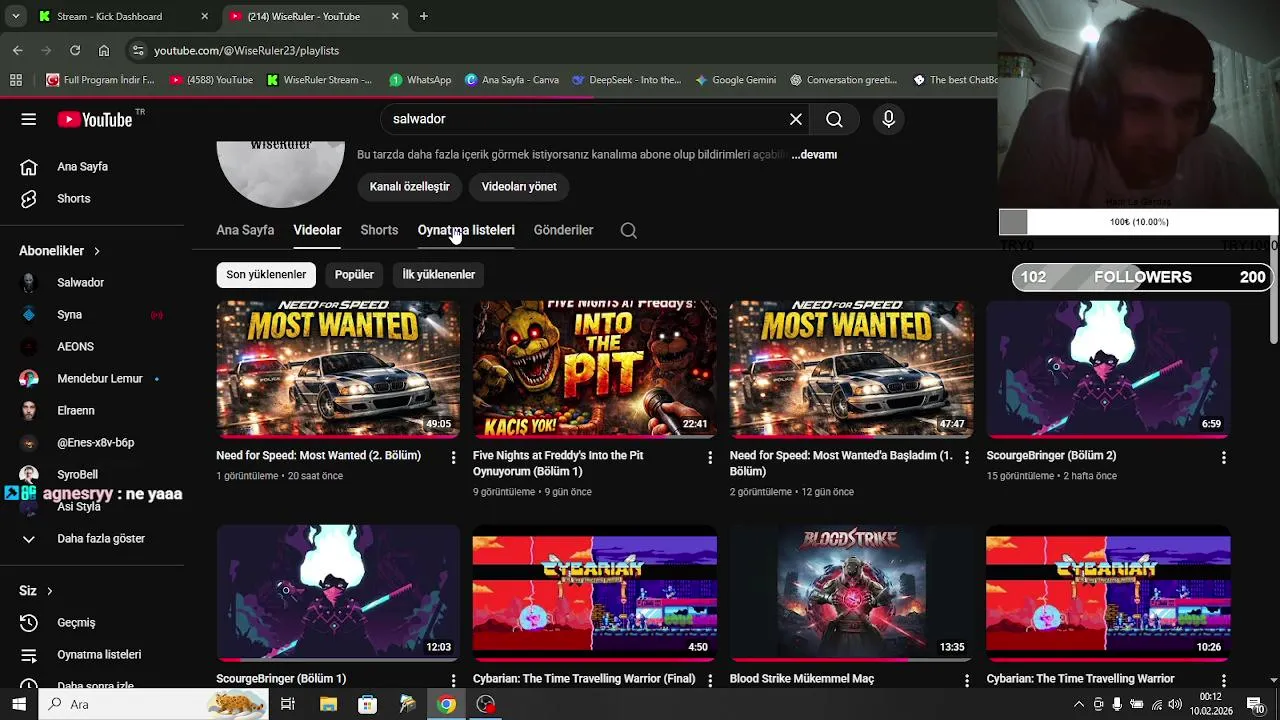Click the magnifier search button

click(x=834, y=119)
